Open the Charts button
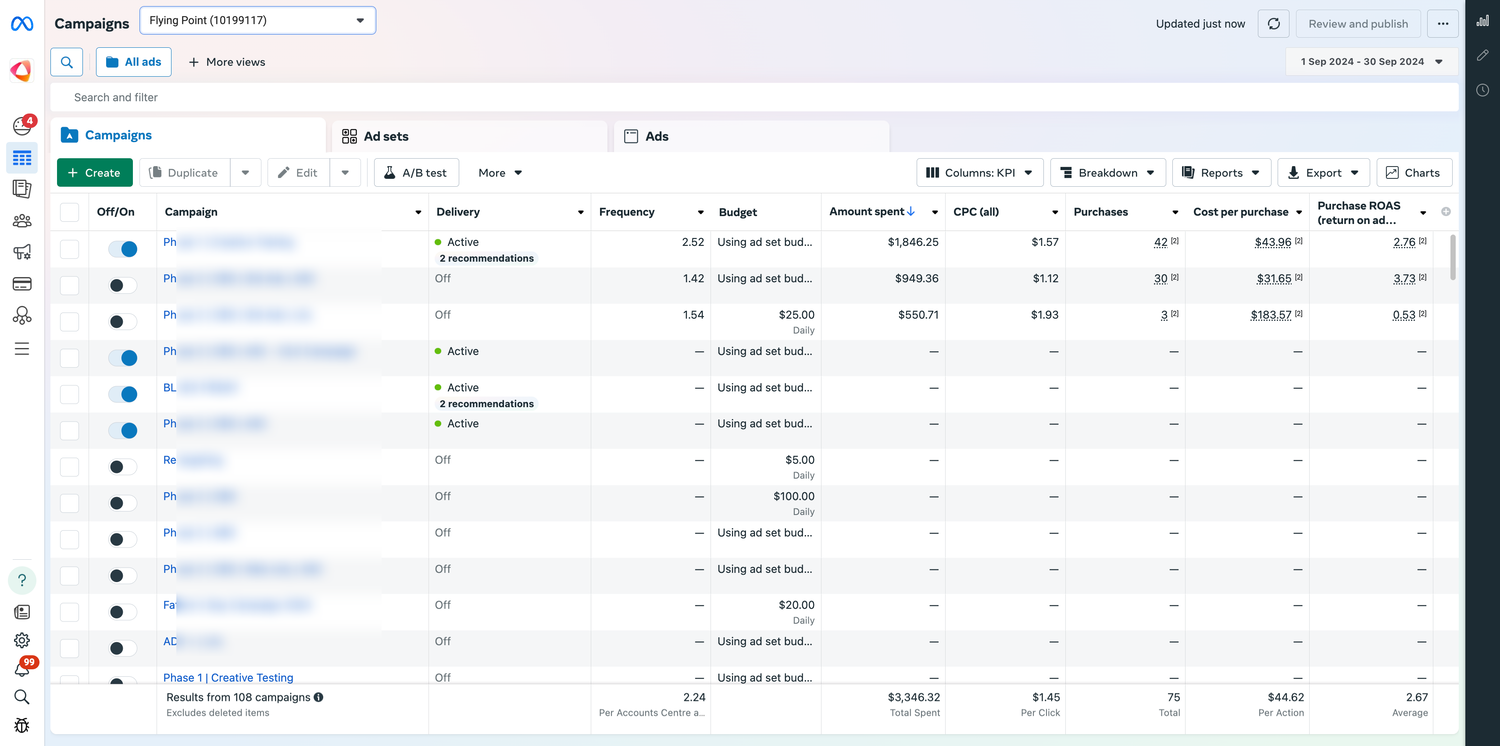The image size is (1500, 746). (x=1414, y=173)
